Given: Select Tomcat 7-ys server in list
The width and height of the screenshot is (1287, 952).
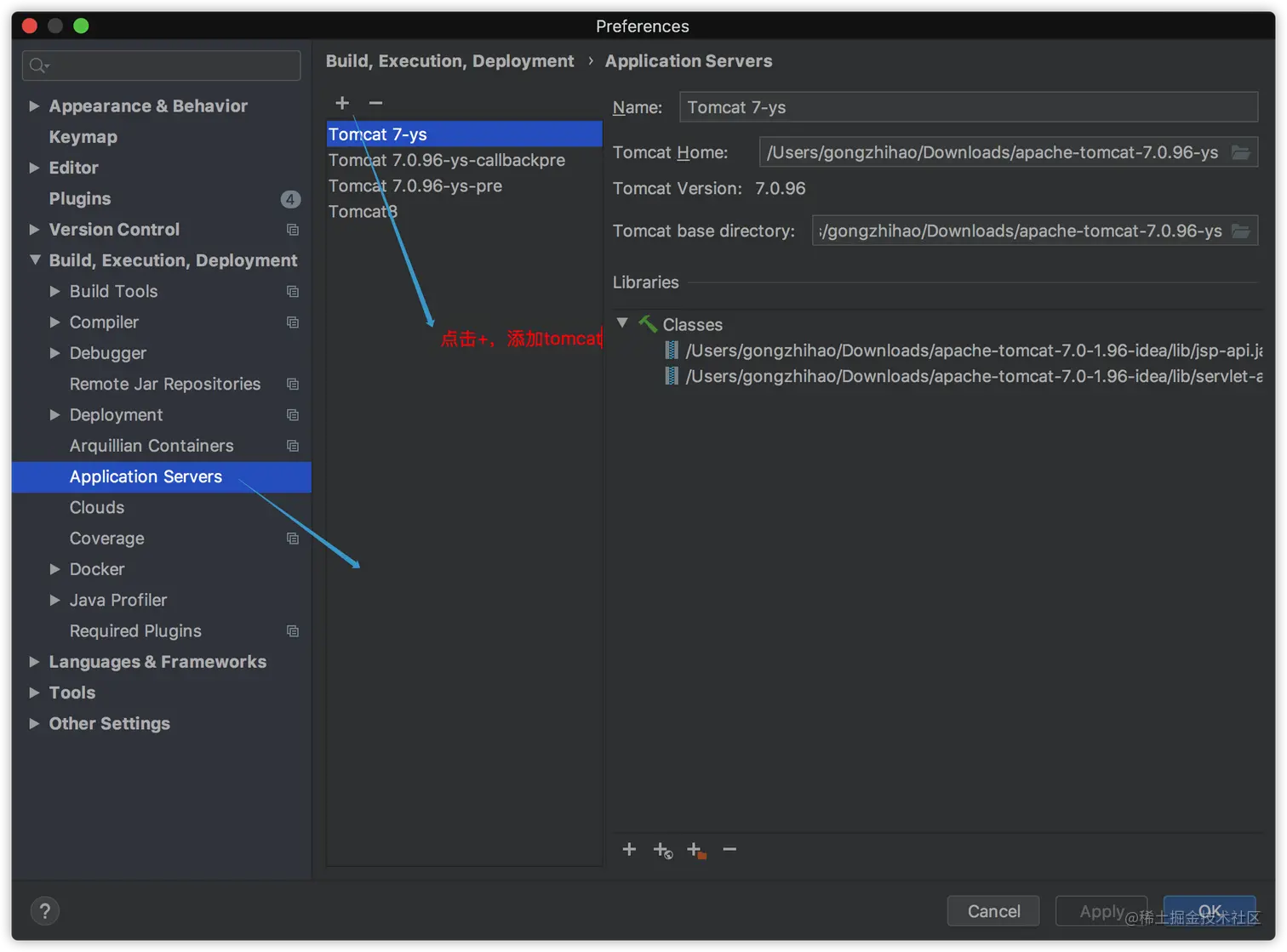Looking at the screenshot, I should coord(464,134).
